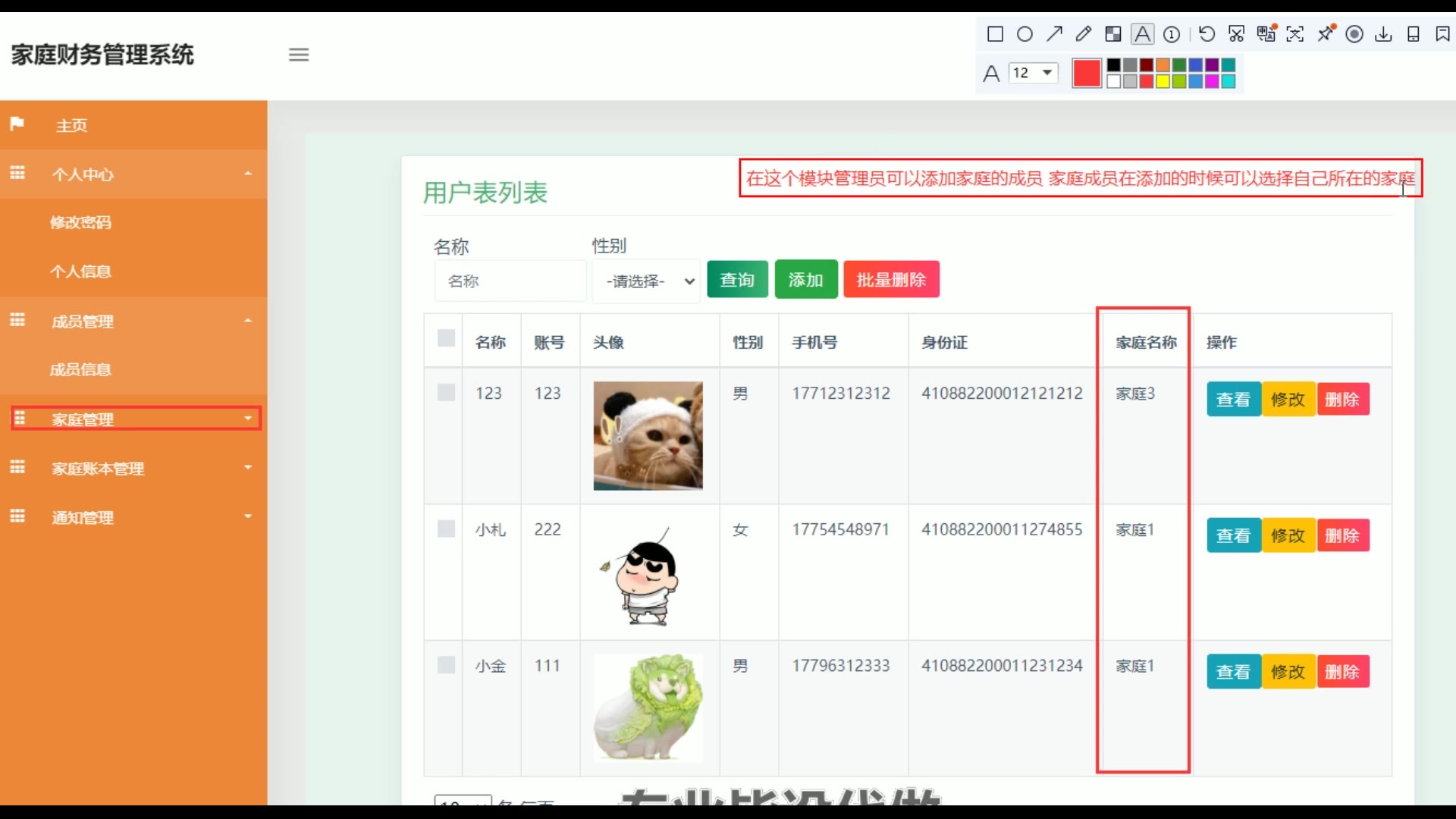Click the pin screenshot icon
The height and width of the screenshot is (819, 1456).
(x=1325, y=34)
